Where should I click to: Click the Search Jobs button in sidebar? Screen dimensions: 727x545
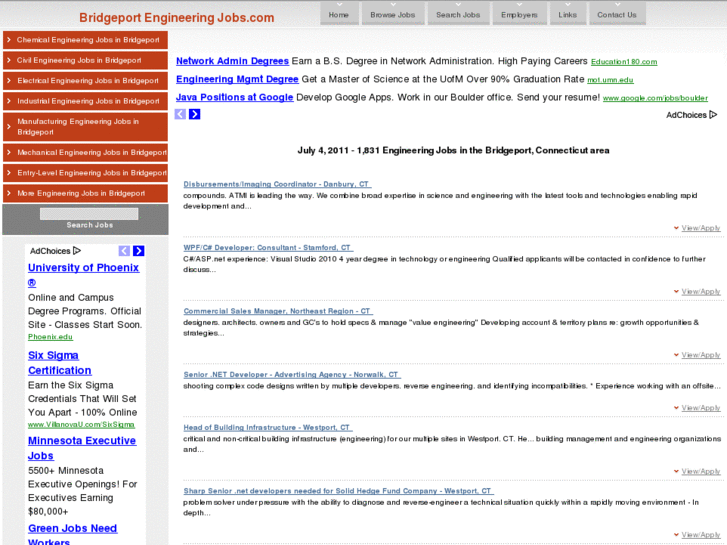[89, 225]
